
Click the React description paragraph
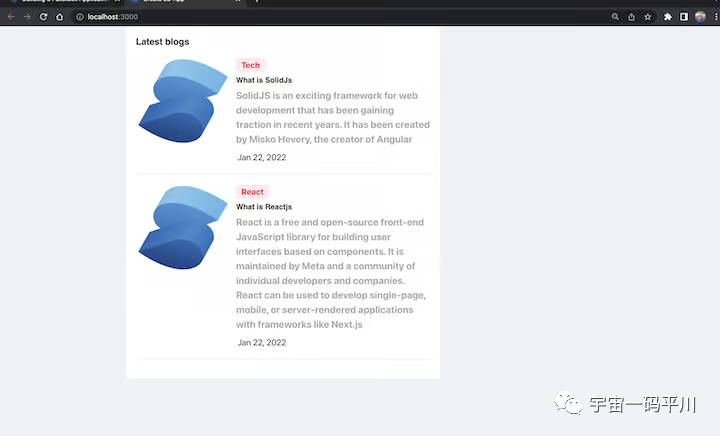click(x=331, y=273)
